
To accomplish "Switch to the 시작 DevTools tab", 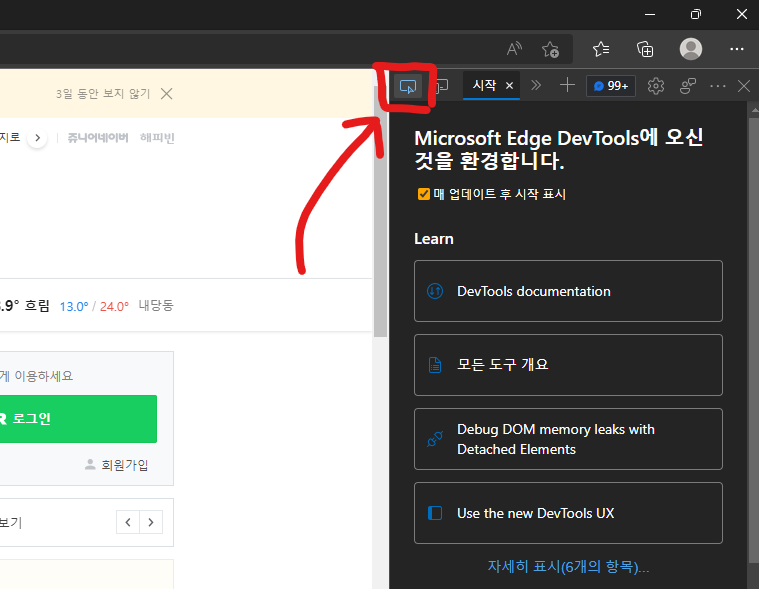I will click(484, 86).
